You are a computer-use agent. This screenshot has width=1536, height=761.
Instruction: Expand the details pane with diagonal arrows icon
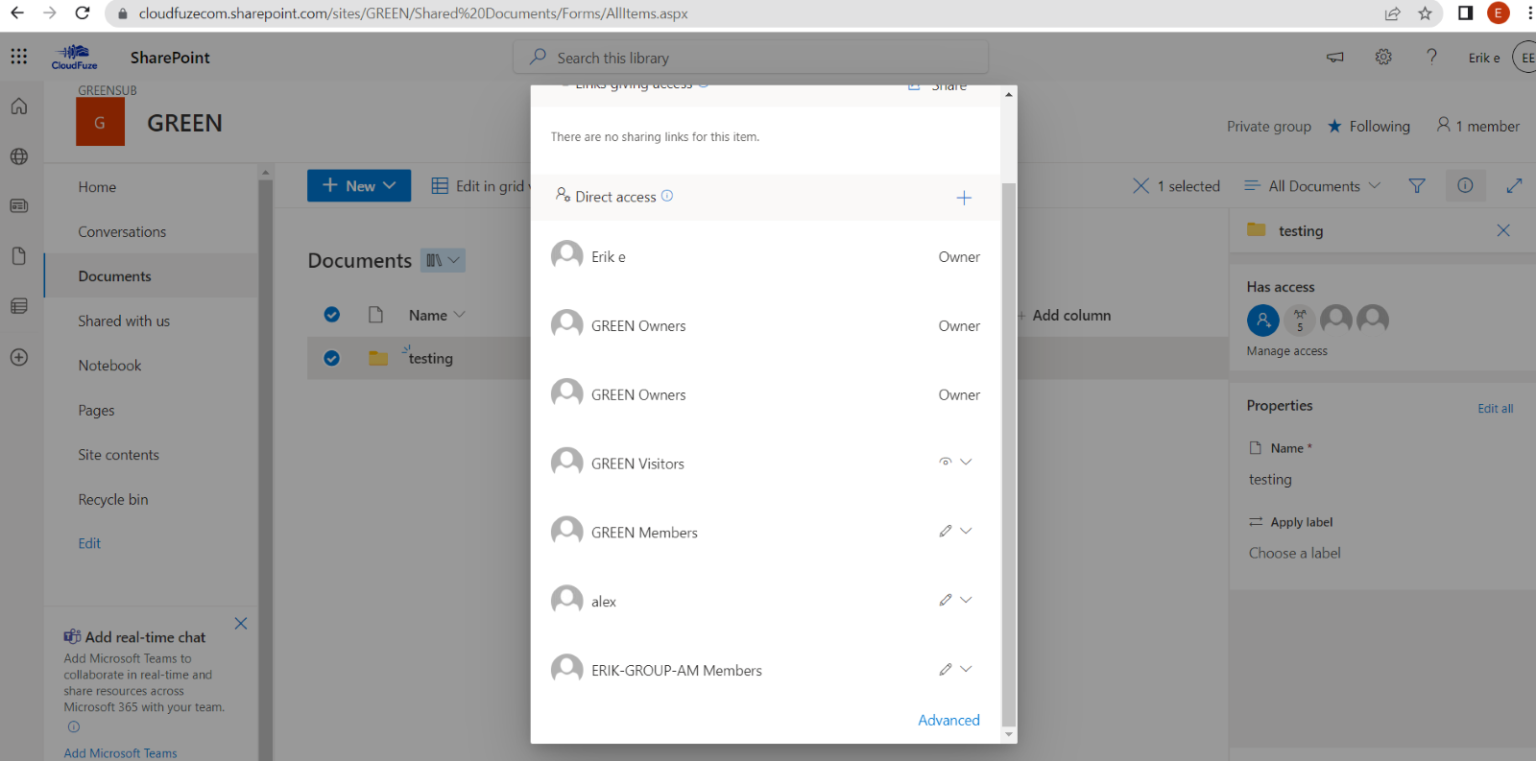[x=1513, y=185]
